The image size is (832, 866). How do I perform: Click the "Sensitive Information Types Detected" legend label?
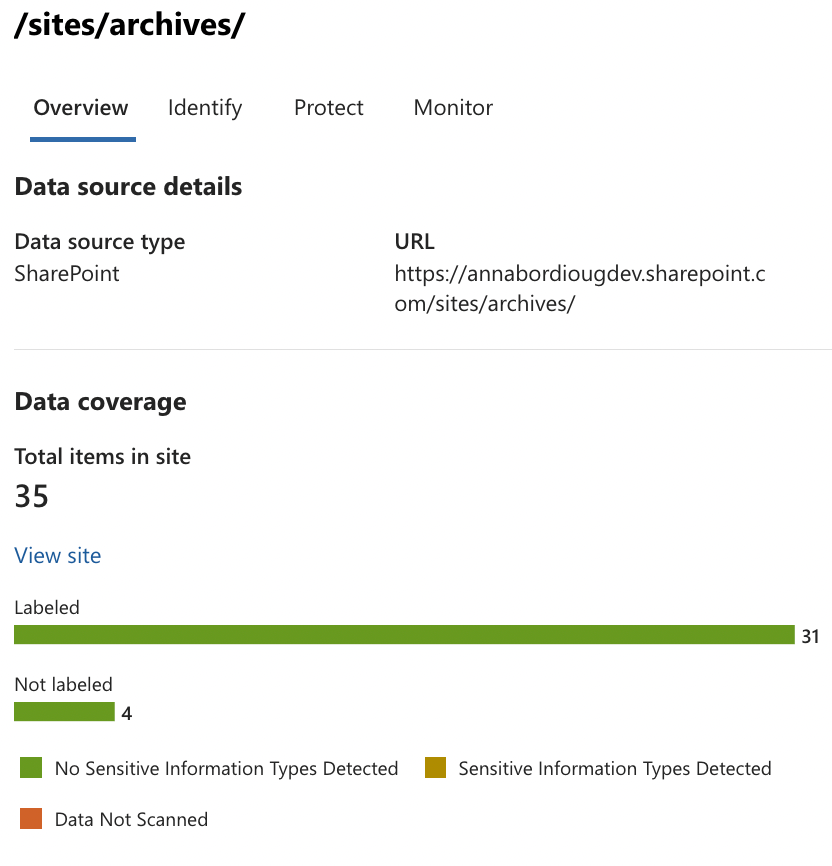pyautogui.click(x=615, y=769)
